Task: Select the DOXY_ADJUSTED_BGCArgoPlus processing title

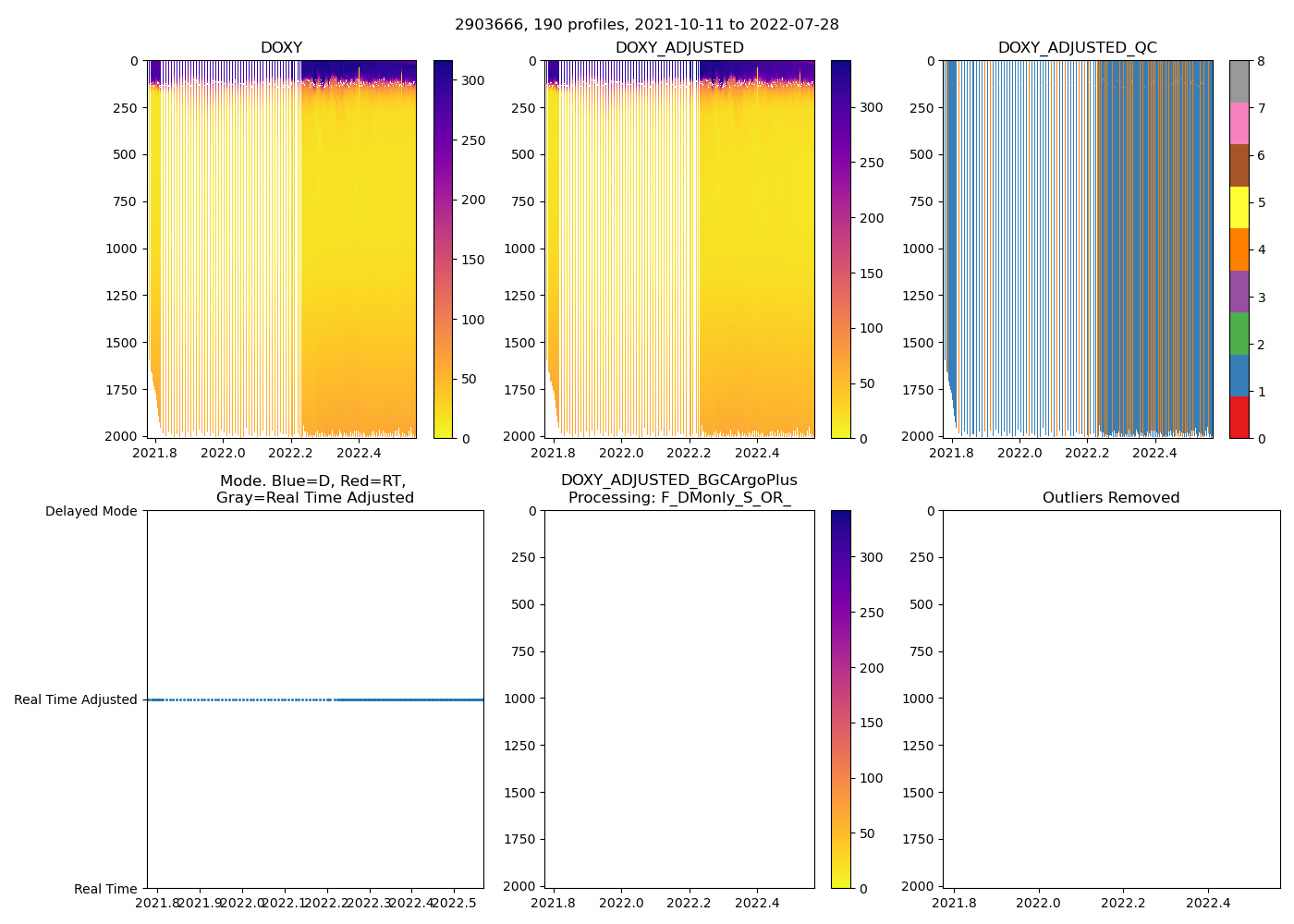Action: [x=679, y=489]
